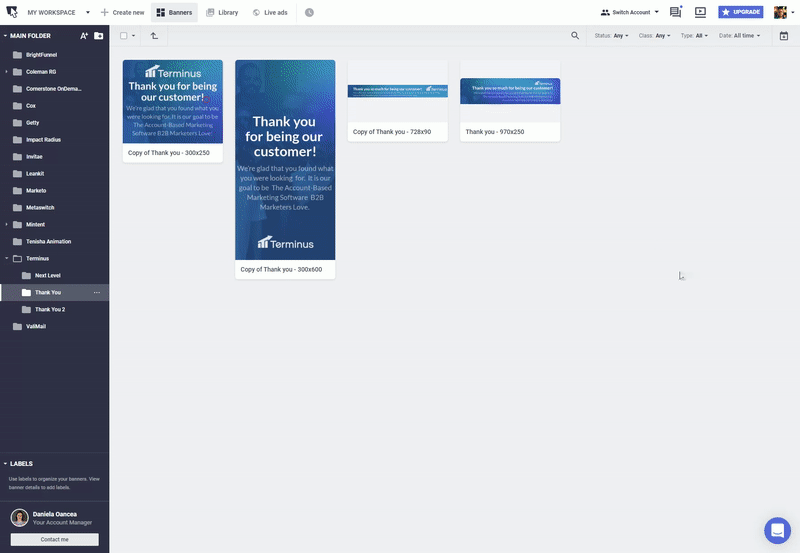Switch to the Banners tab
Viewport: 800px width, 553px height.
(174, 12)
